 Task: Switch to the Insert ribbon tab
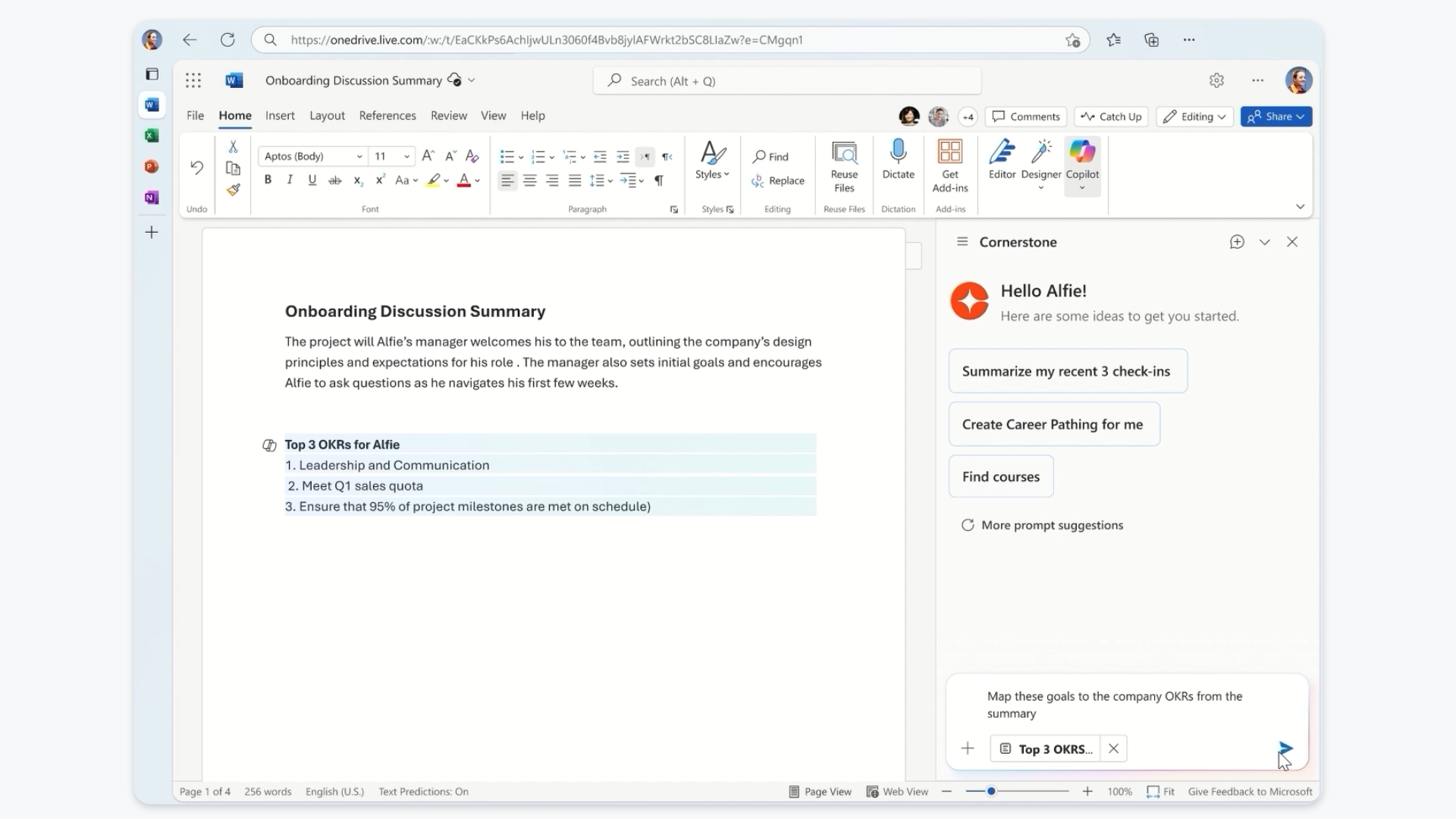click(280, 116)
